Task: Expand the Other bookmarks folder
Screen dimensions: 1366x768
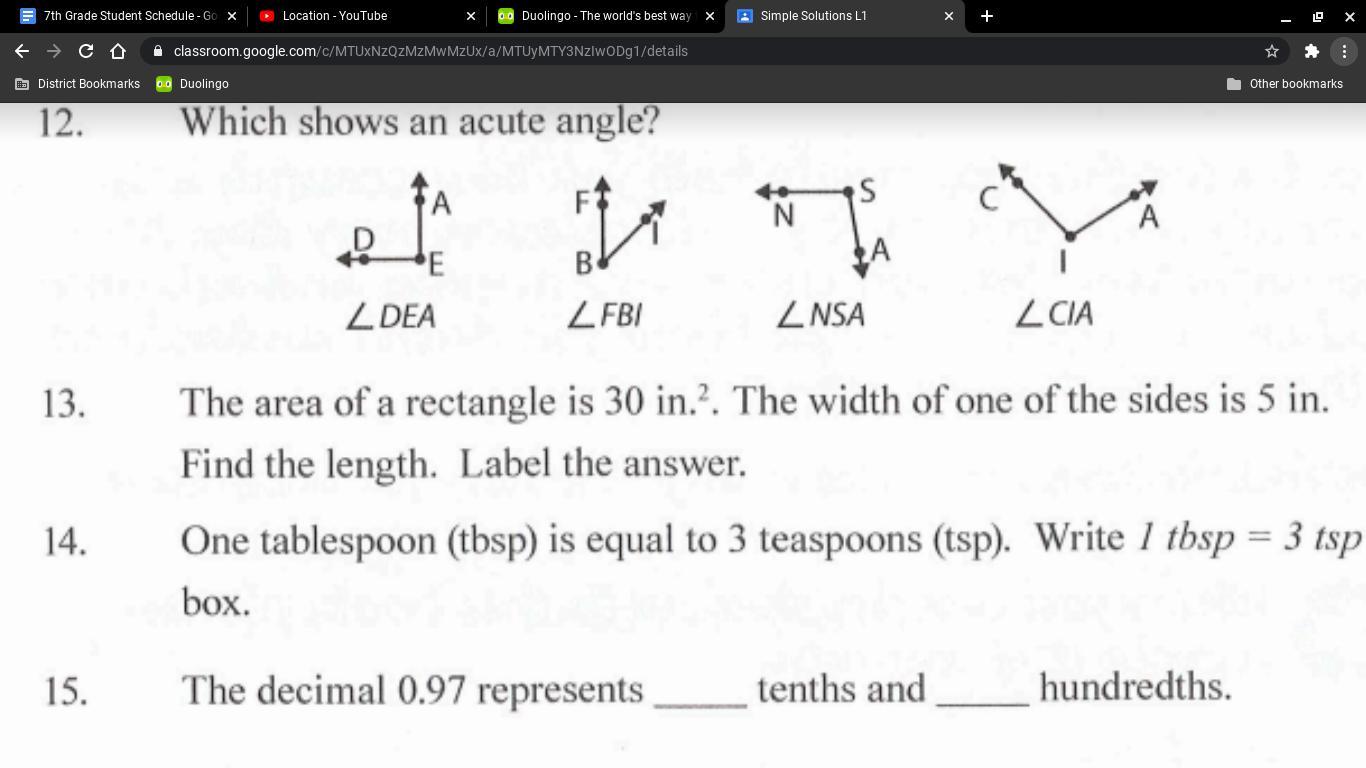Action: 1285,84
